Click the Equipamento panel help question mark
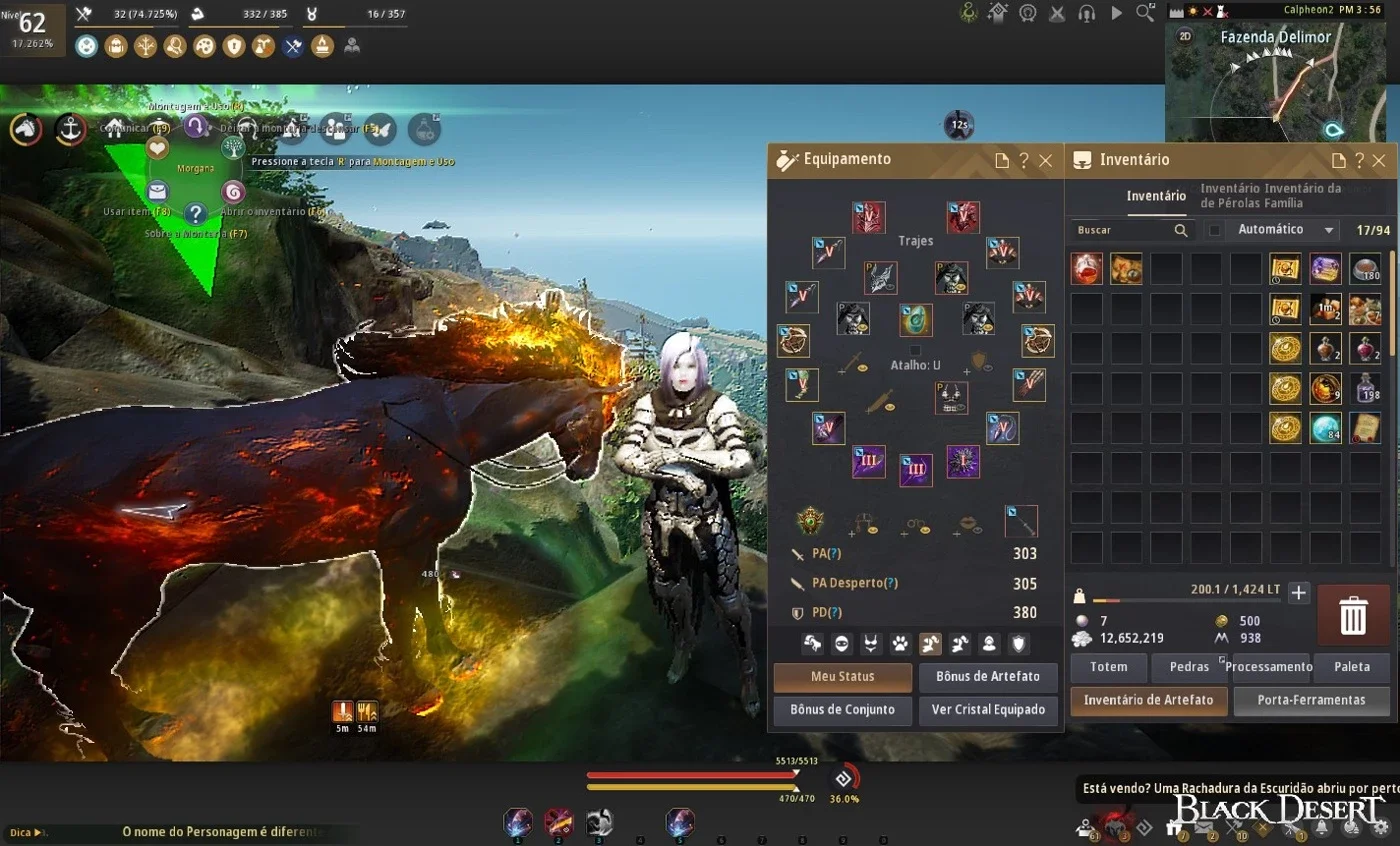1400x846 pixels. pos(1023,160)
